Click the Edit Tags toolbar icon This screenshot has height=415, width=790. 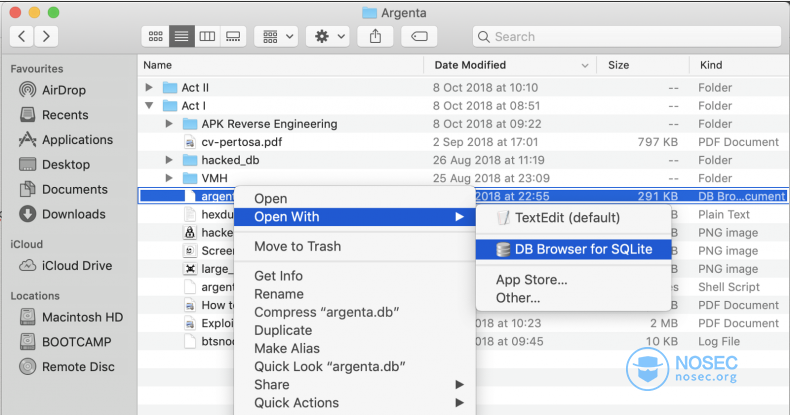point(419,36)
